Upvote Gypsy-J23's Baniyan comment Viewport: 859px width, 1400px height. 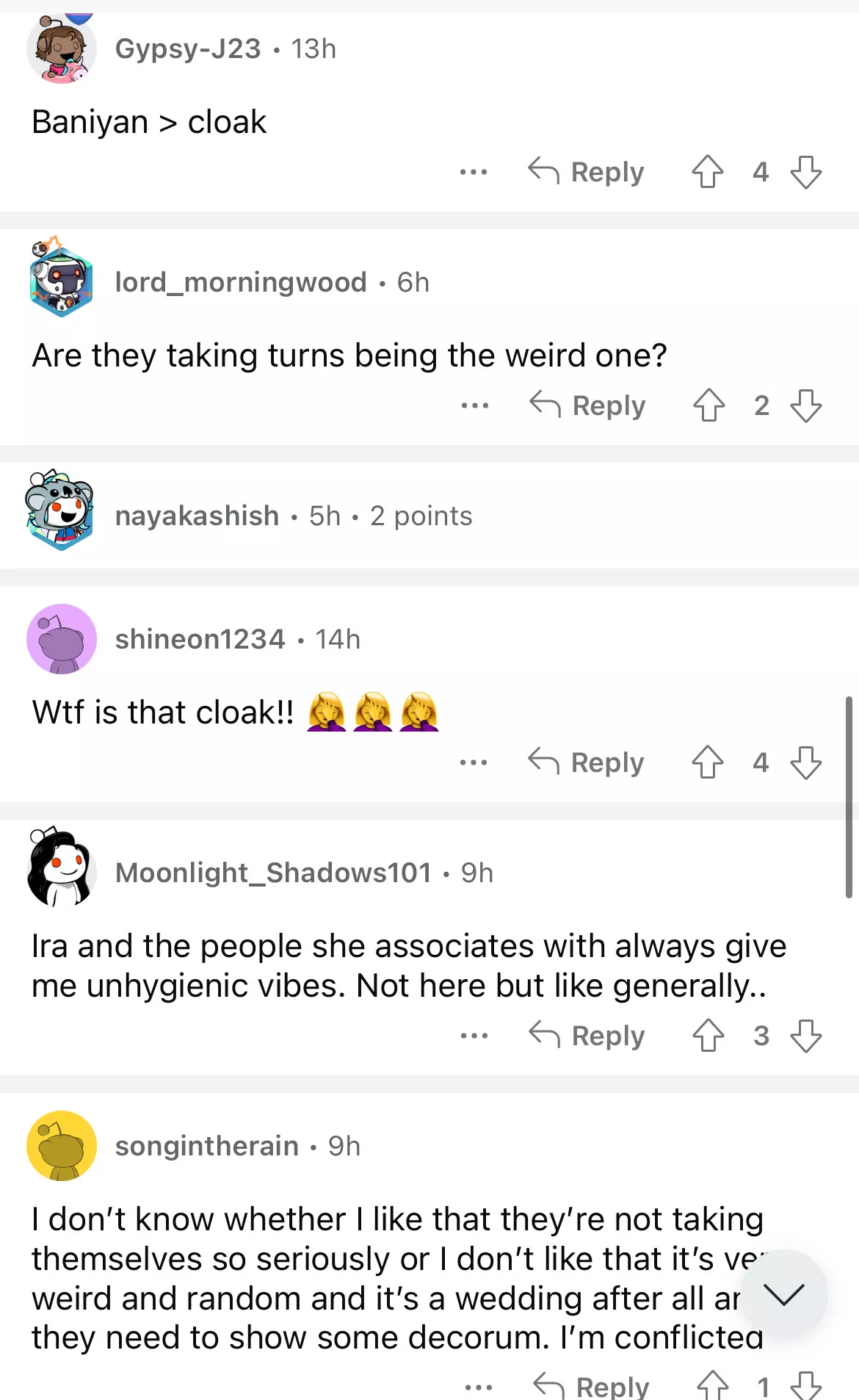point(707,172)
